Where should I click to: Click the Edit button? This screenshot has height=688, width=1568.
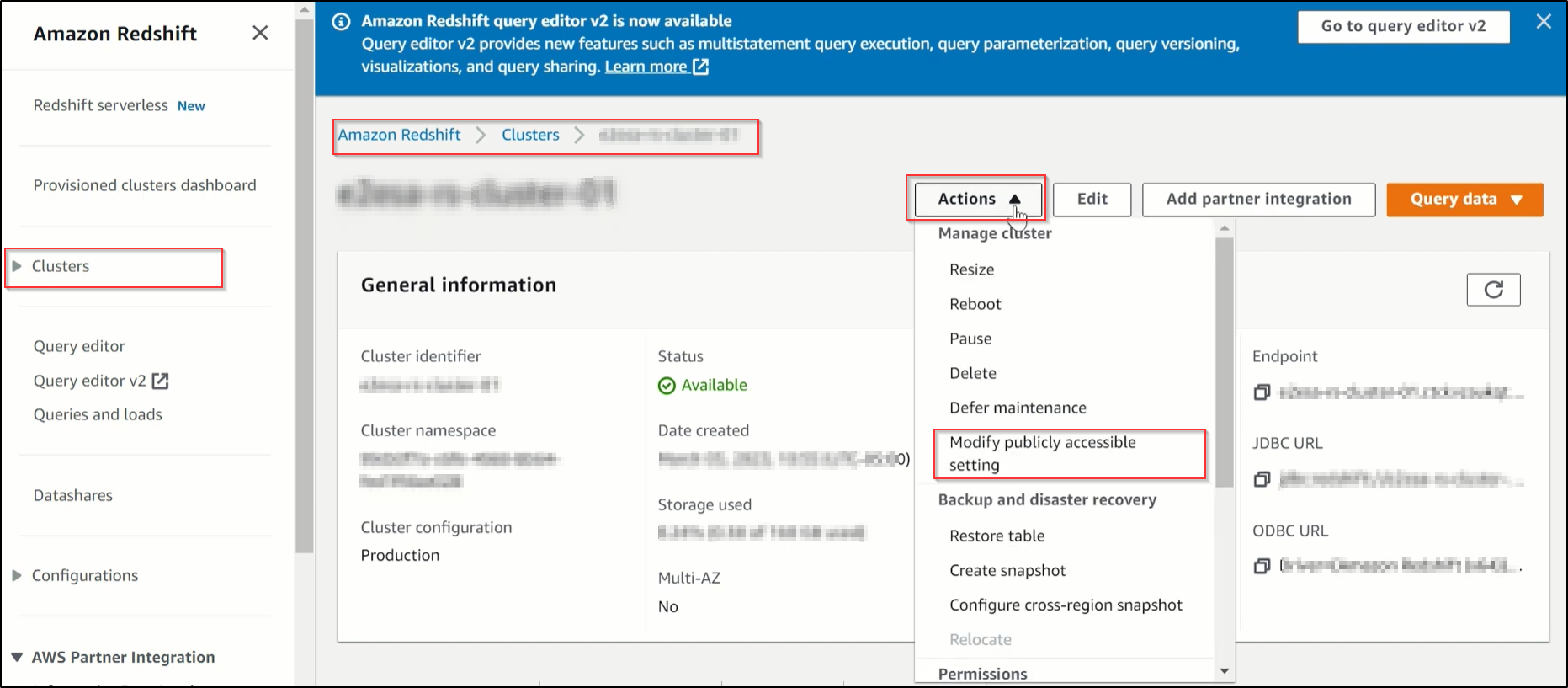coord(1092,200)
